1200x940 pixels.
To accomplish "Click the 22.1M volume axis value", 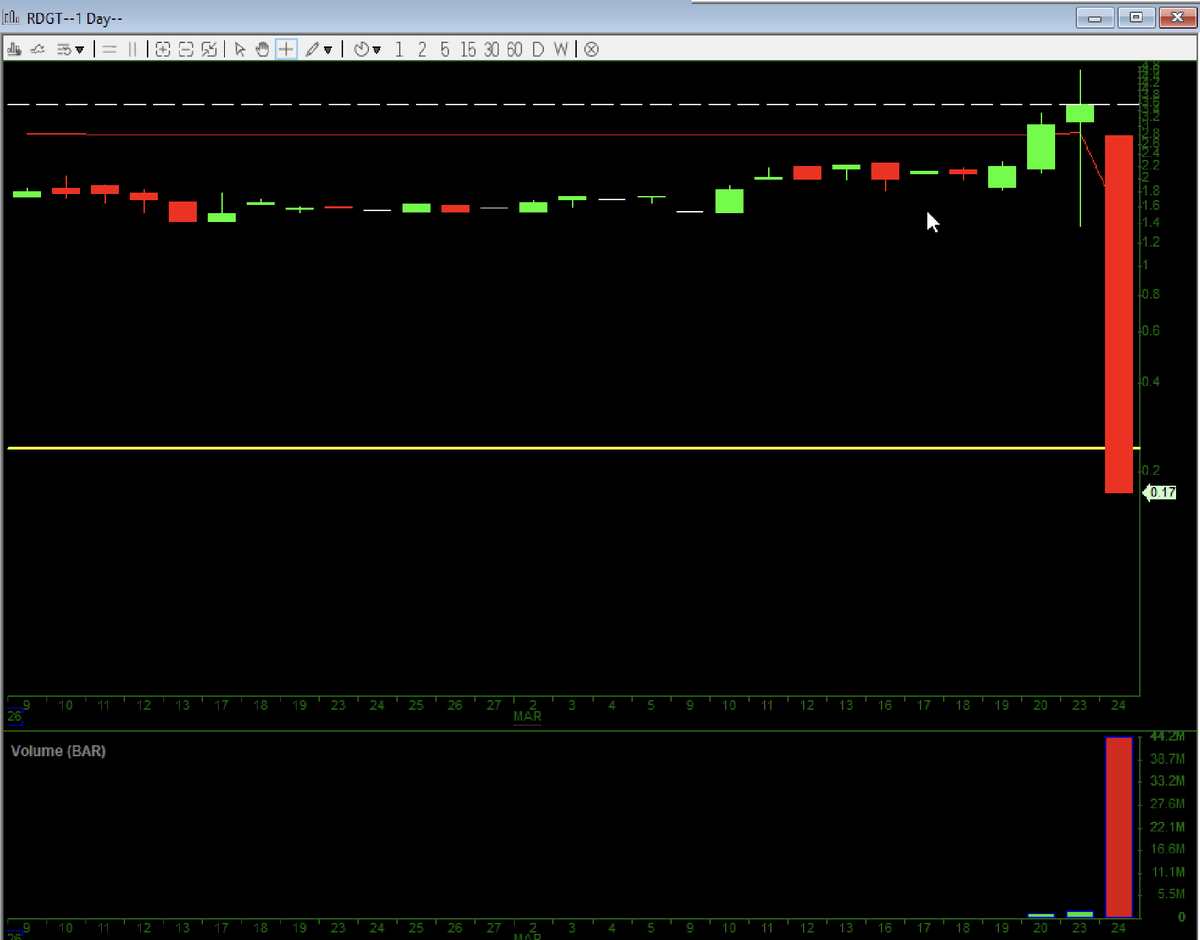I will pos(1168,827).
